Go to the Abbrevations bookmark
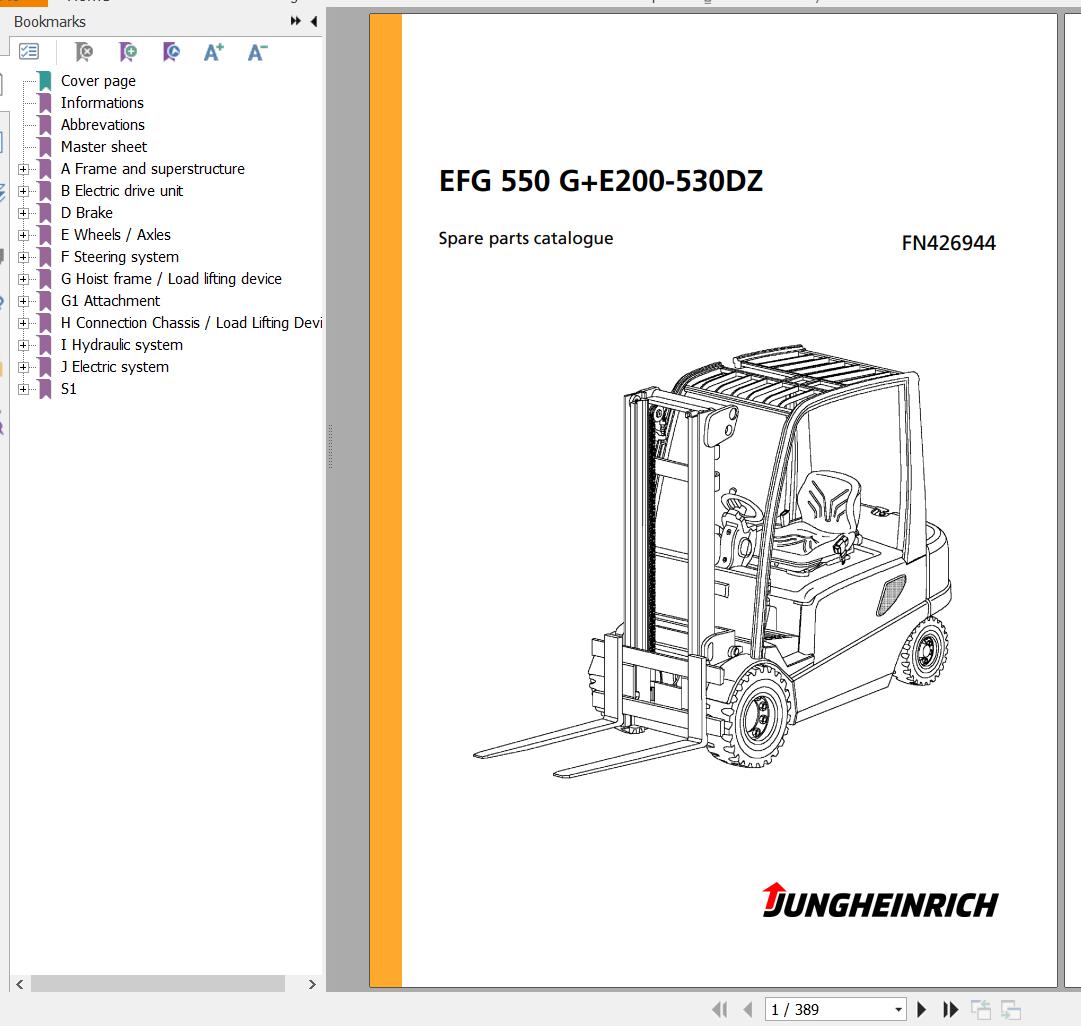Image resolution: width=1081 pixels, height=1026 pixels. point(102,125)
